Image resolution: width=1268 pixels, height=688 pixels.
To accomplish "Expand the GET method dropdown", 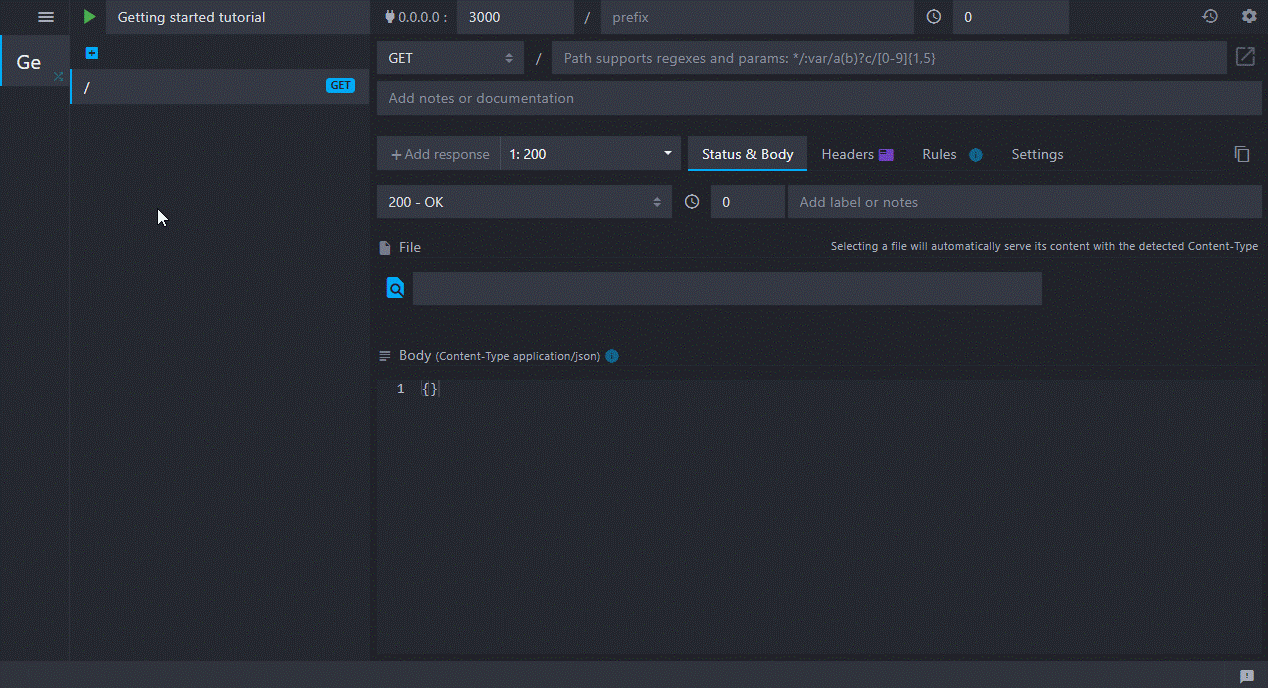I will click(450, 58).
